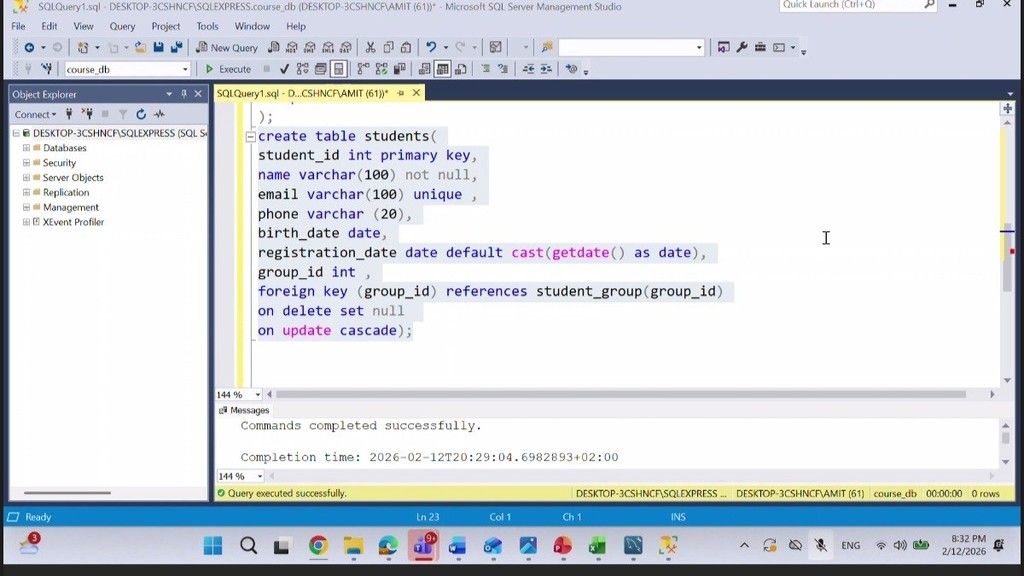Click the New Query button

pos(227,47)
